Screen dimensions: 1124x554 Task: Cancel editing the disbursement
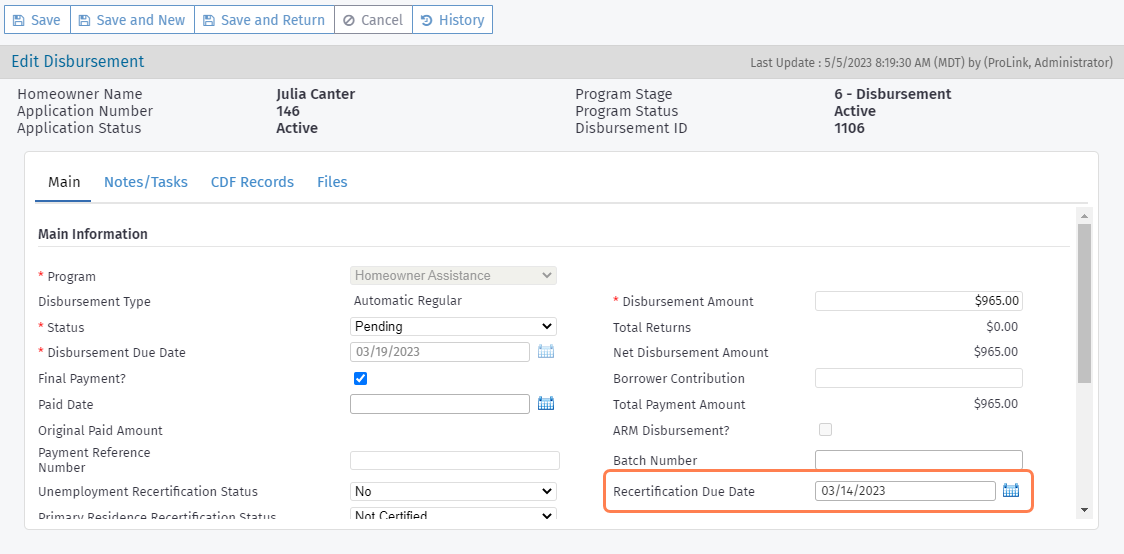(372, 20)
